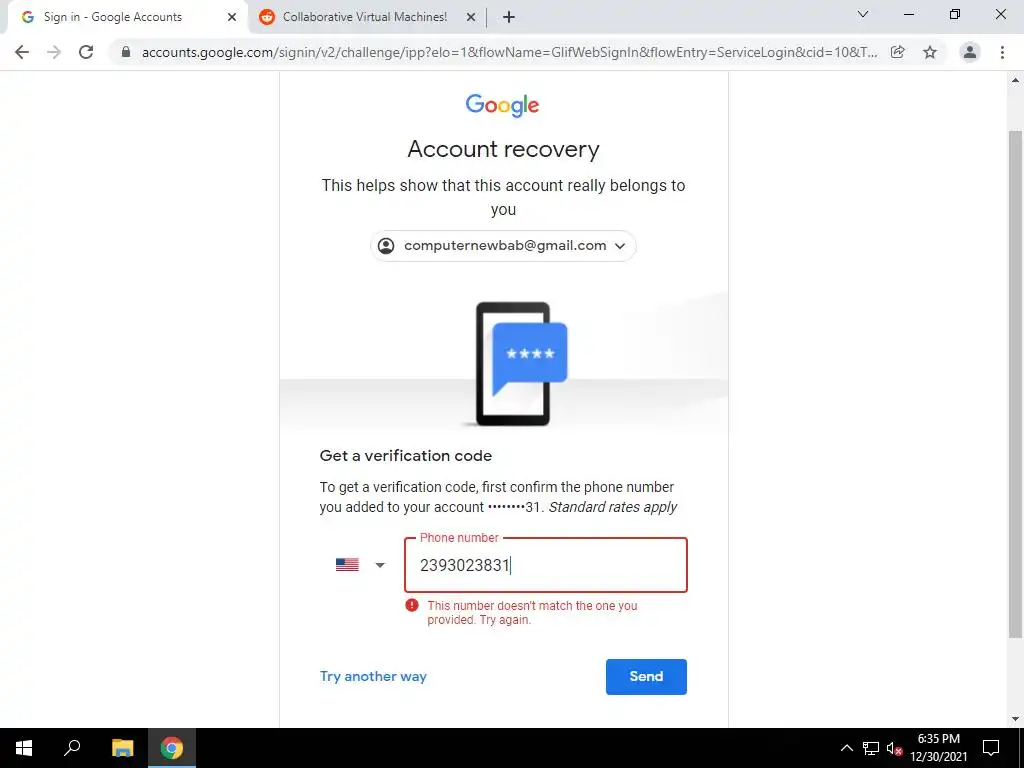Close the Sign in - Google Accounts tab
The width and height of the screenshot is (1024, 768).
(x=232, y=17)
